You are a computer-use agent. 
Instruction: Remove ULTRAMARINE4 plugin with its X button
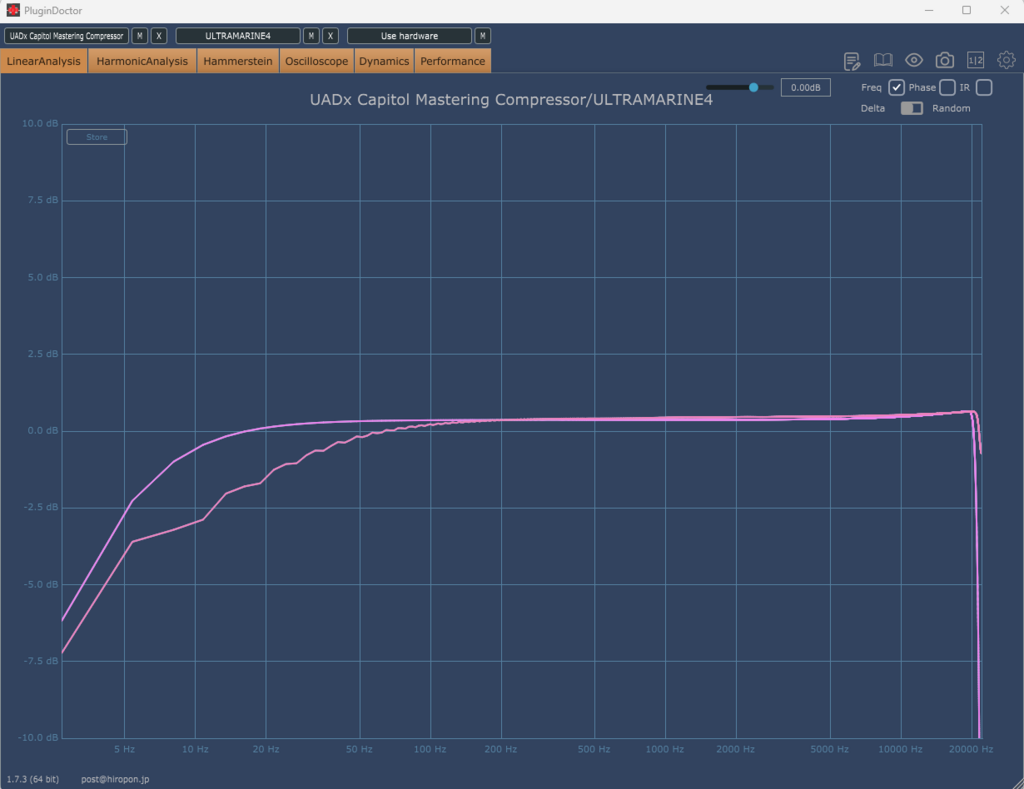[330, 36]
